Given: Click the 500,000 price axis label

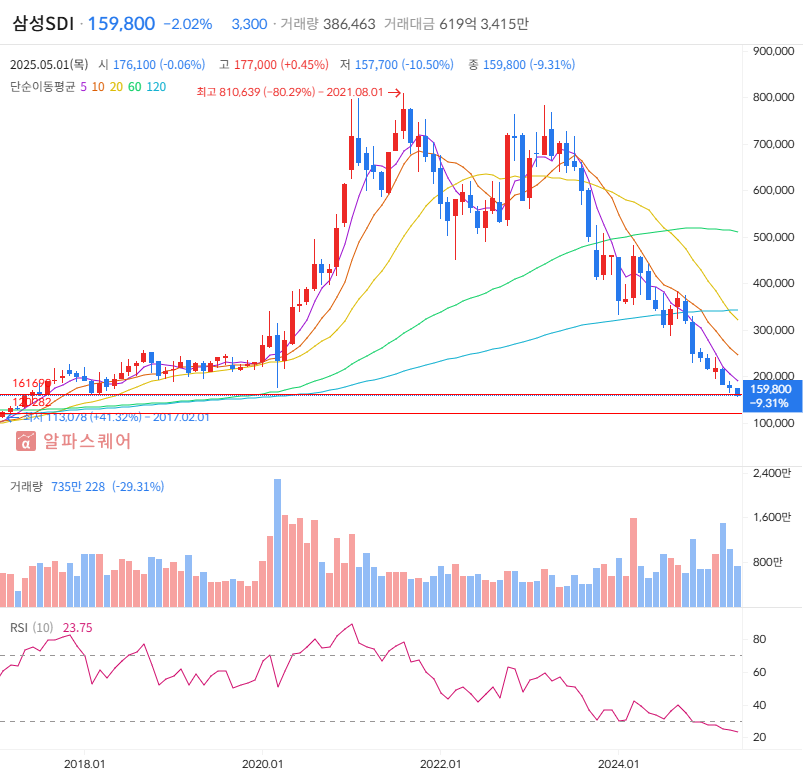Looking at the screenshot, I should tap(773, 237).
